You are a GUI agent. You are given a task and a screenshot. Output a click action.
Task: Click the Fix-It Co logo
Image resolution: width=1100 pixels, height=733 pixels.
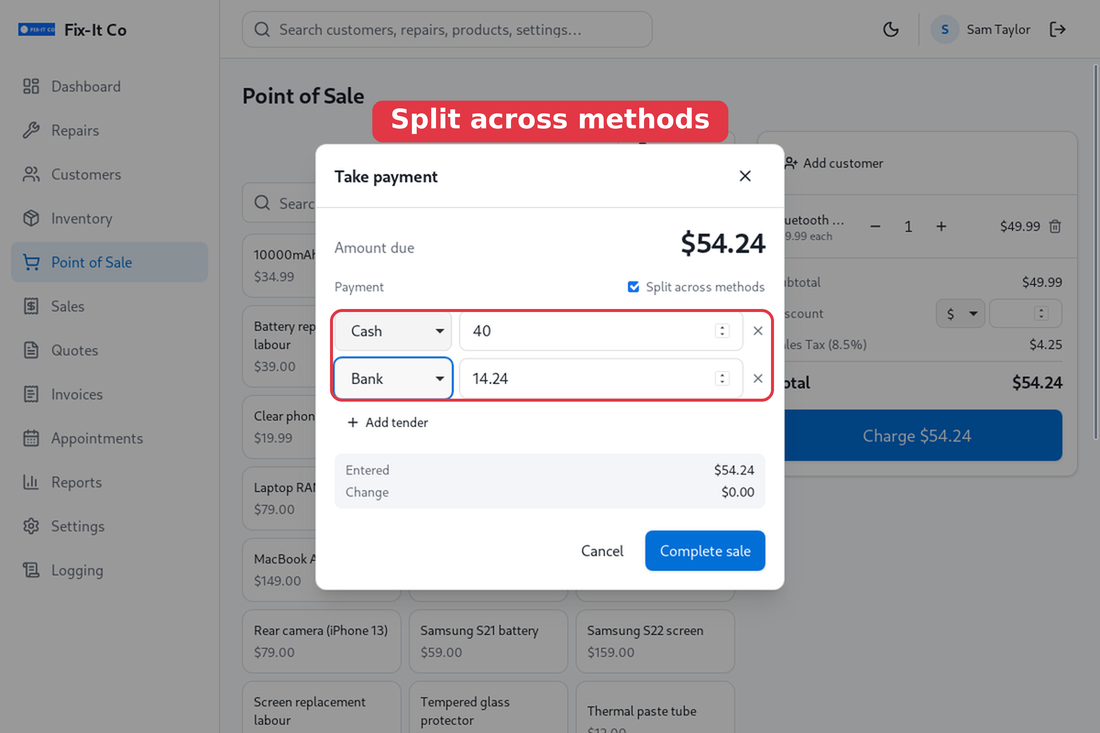[36, 29]
